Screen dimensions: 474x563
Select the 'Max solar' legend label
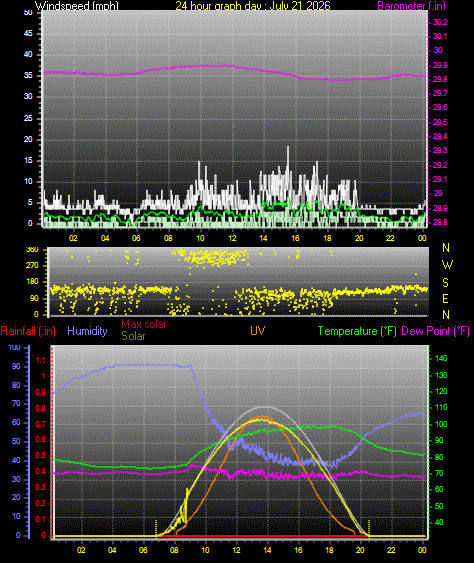(x=144, y=324)
